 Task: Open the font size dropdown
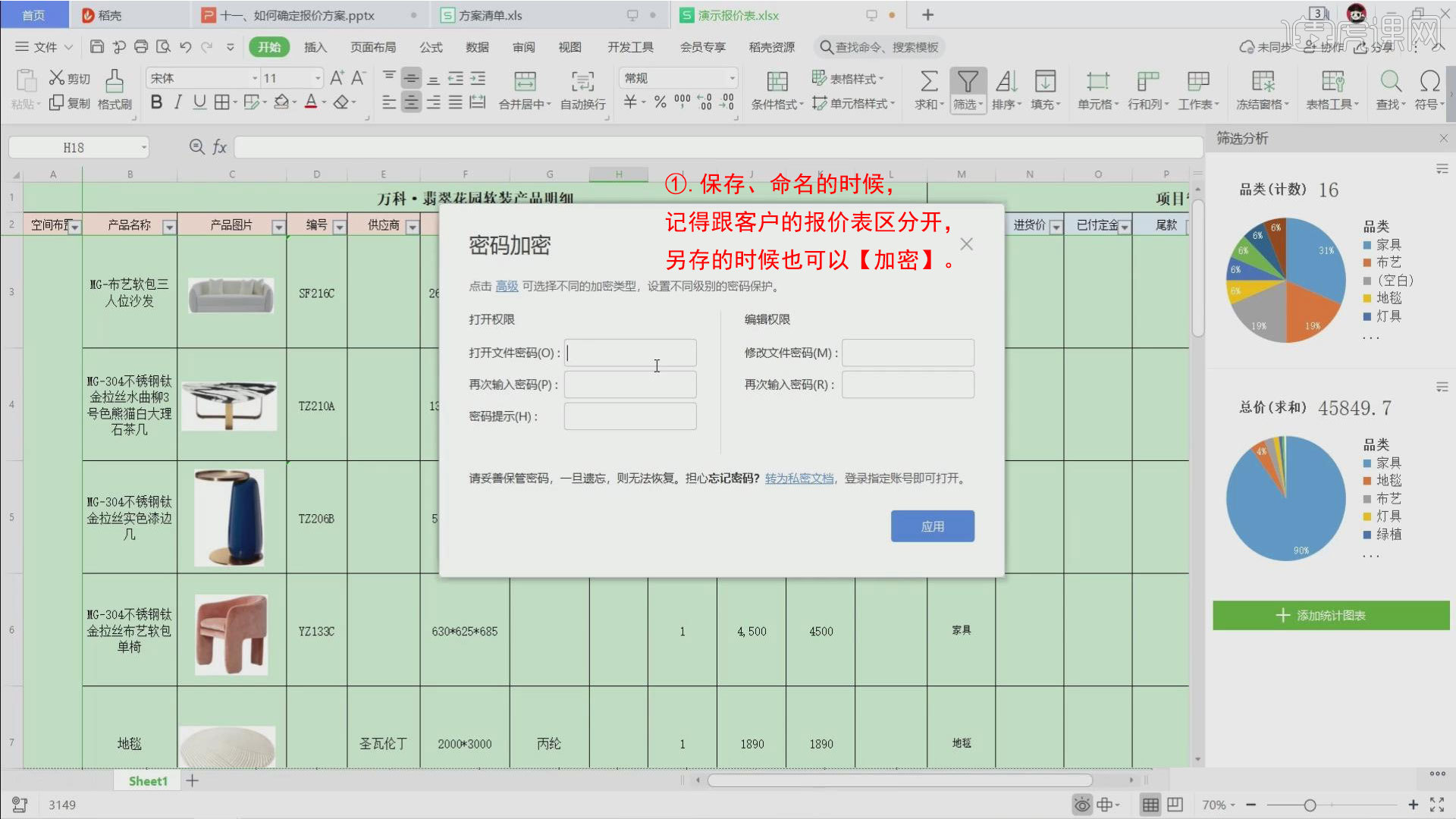318,78
